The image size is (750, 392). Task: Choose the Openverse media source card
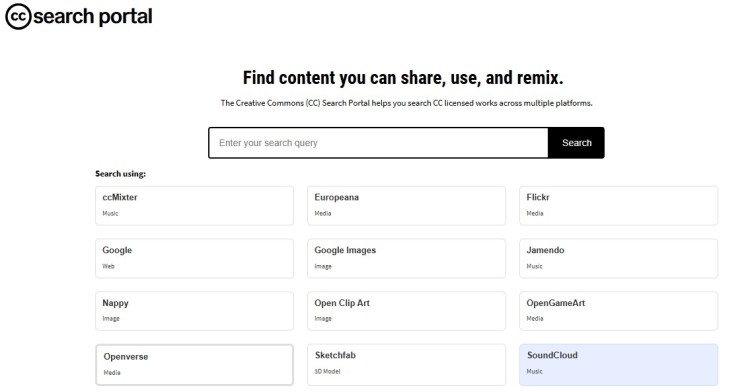pyautogui.click(x=194, y=364)
